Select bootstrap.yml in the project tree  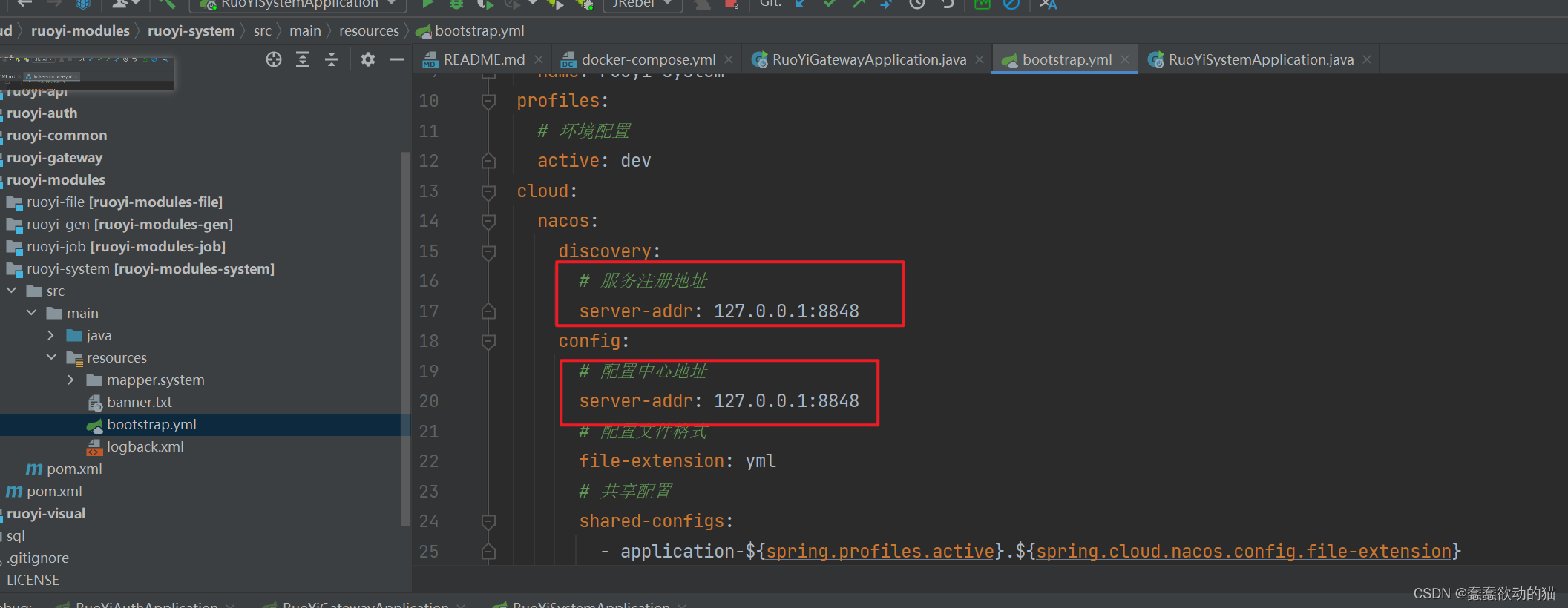point(151,424)
